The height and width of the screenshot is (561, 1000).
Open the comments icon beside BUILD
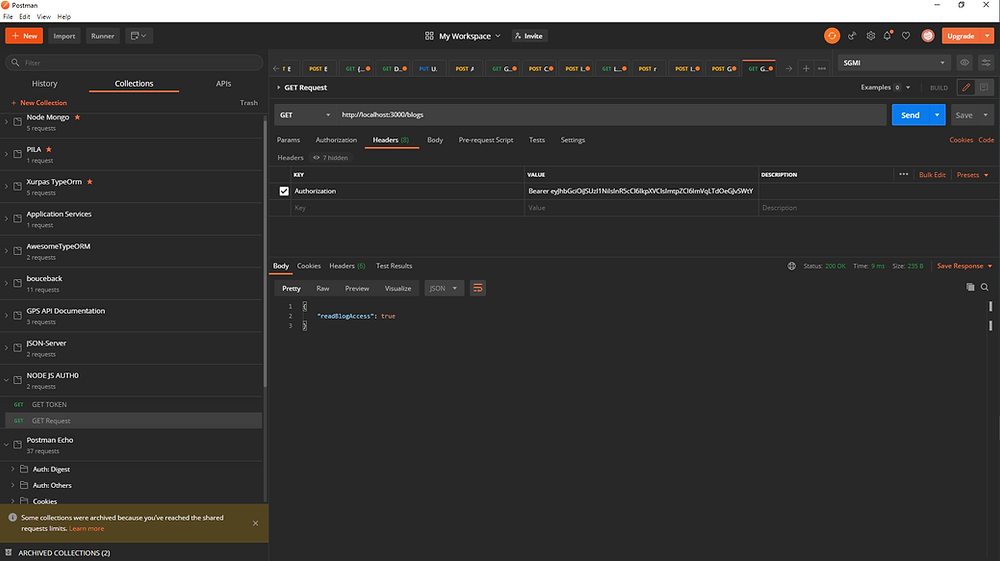[984, 87]
